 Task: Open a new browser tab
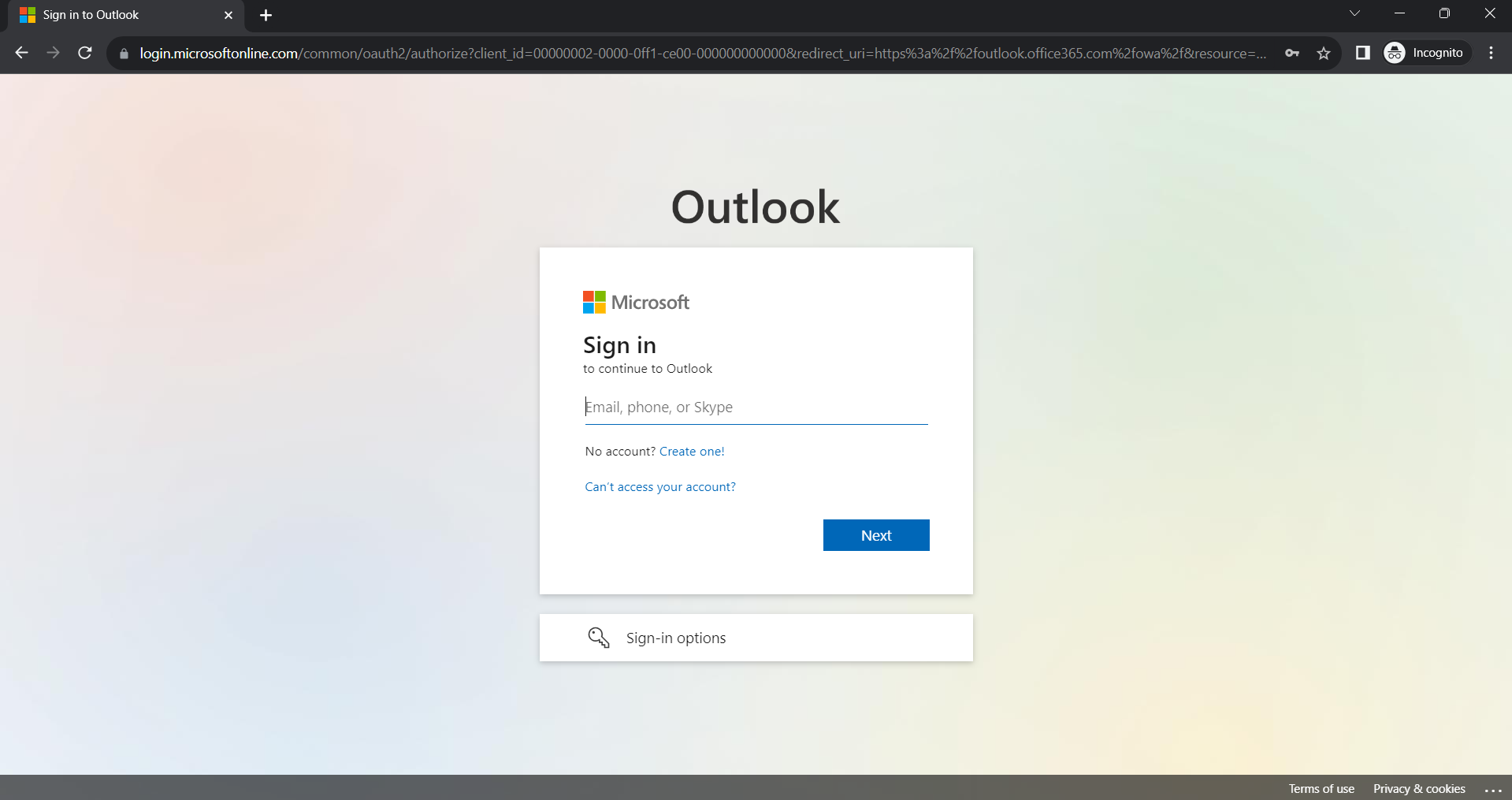(266, 15)
